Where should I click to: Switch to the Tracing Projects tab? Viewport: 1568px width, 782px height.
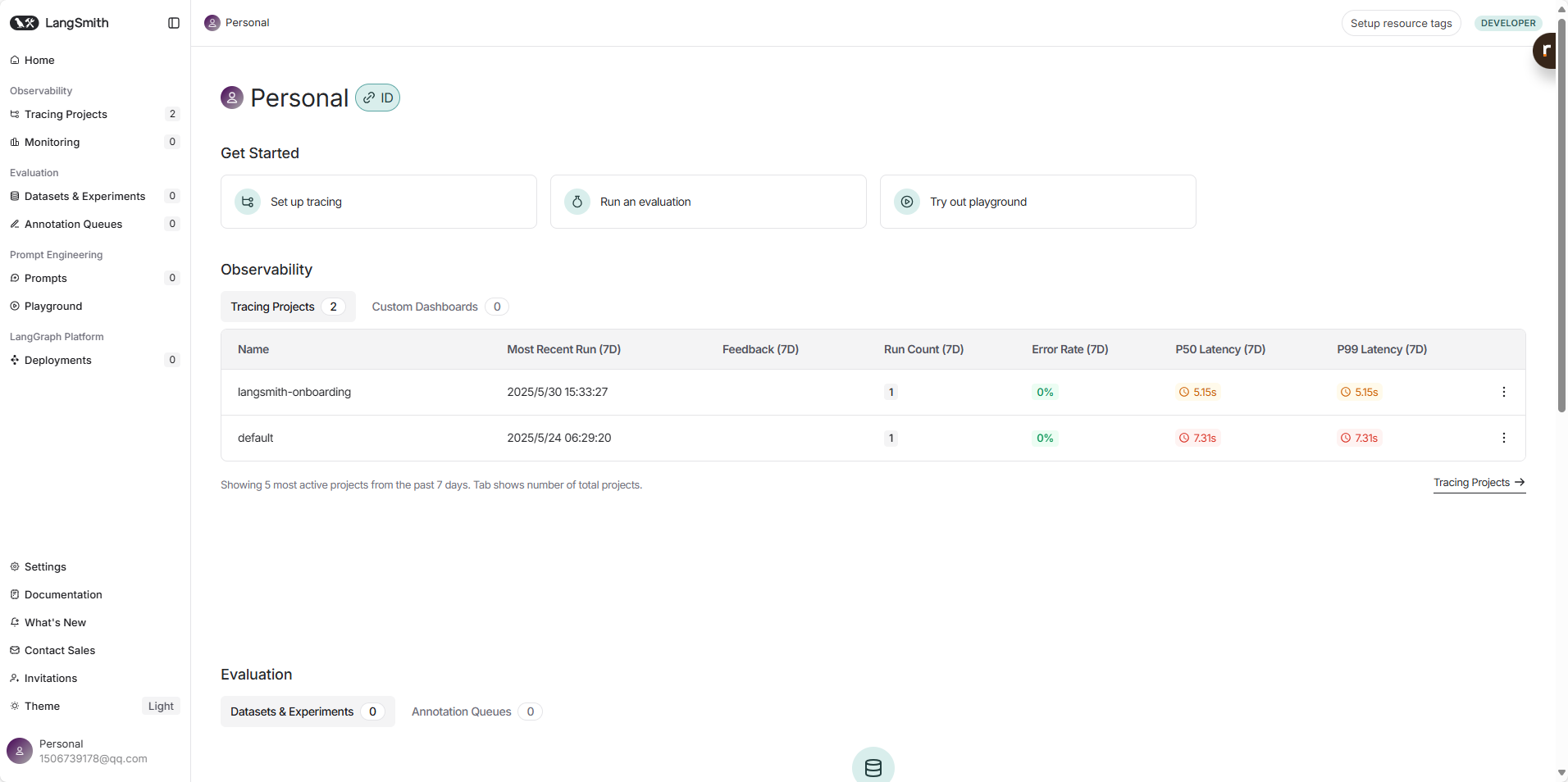click(288, 307)
